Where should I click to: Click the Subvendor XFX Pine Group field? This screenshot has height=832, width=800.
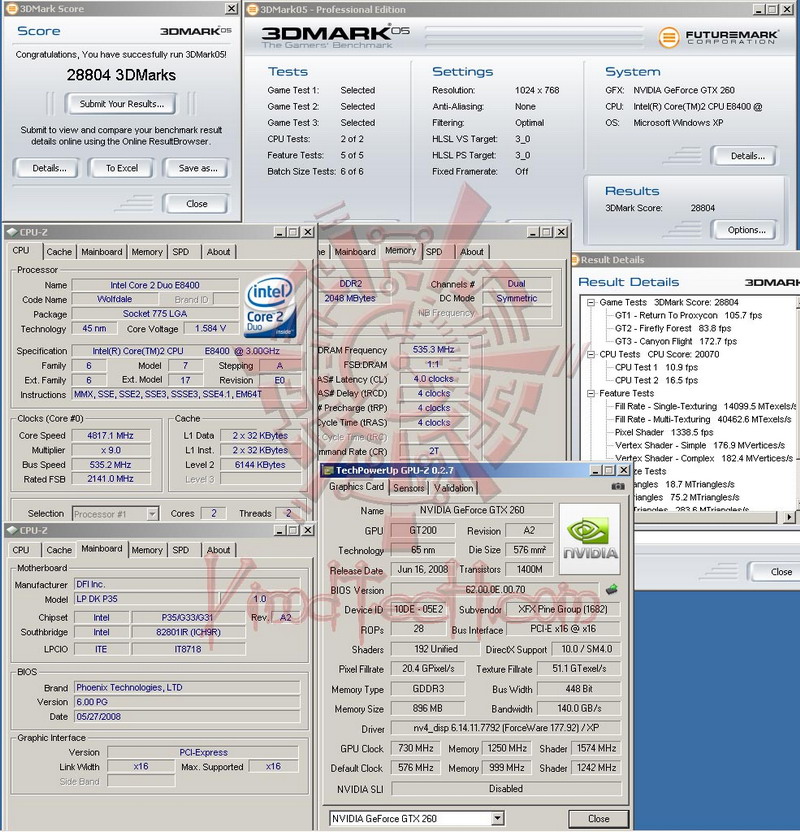click(x=563, y=609)
